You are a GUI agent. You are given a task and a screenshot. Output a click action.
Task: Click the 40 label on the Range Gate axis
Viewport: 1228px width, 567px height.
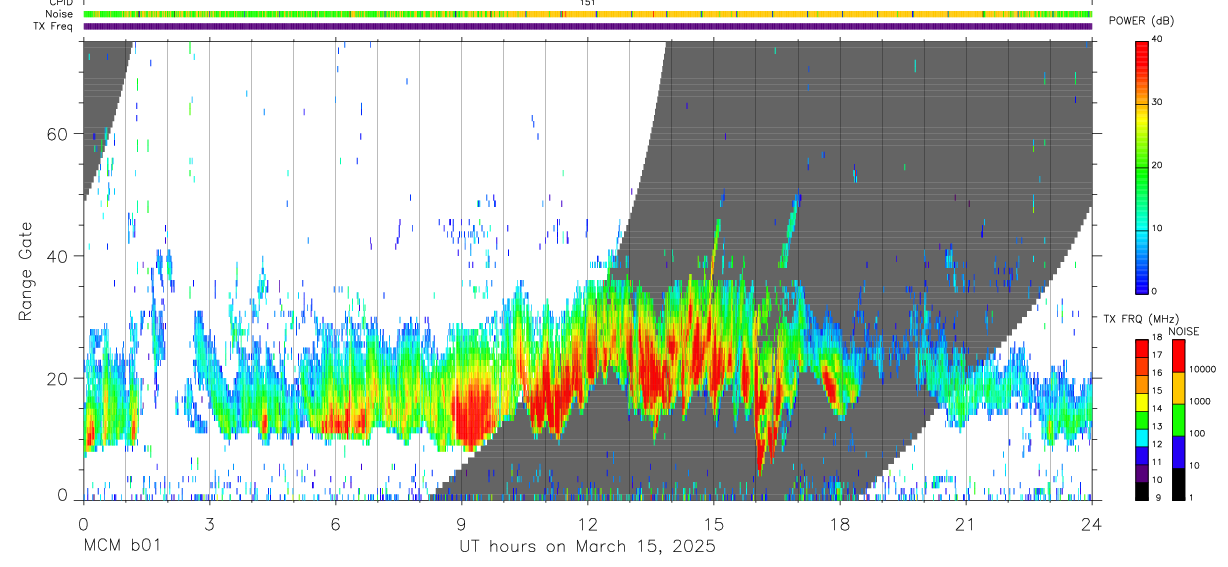pyautogui.click(x=57, y=256)
